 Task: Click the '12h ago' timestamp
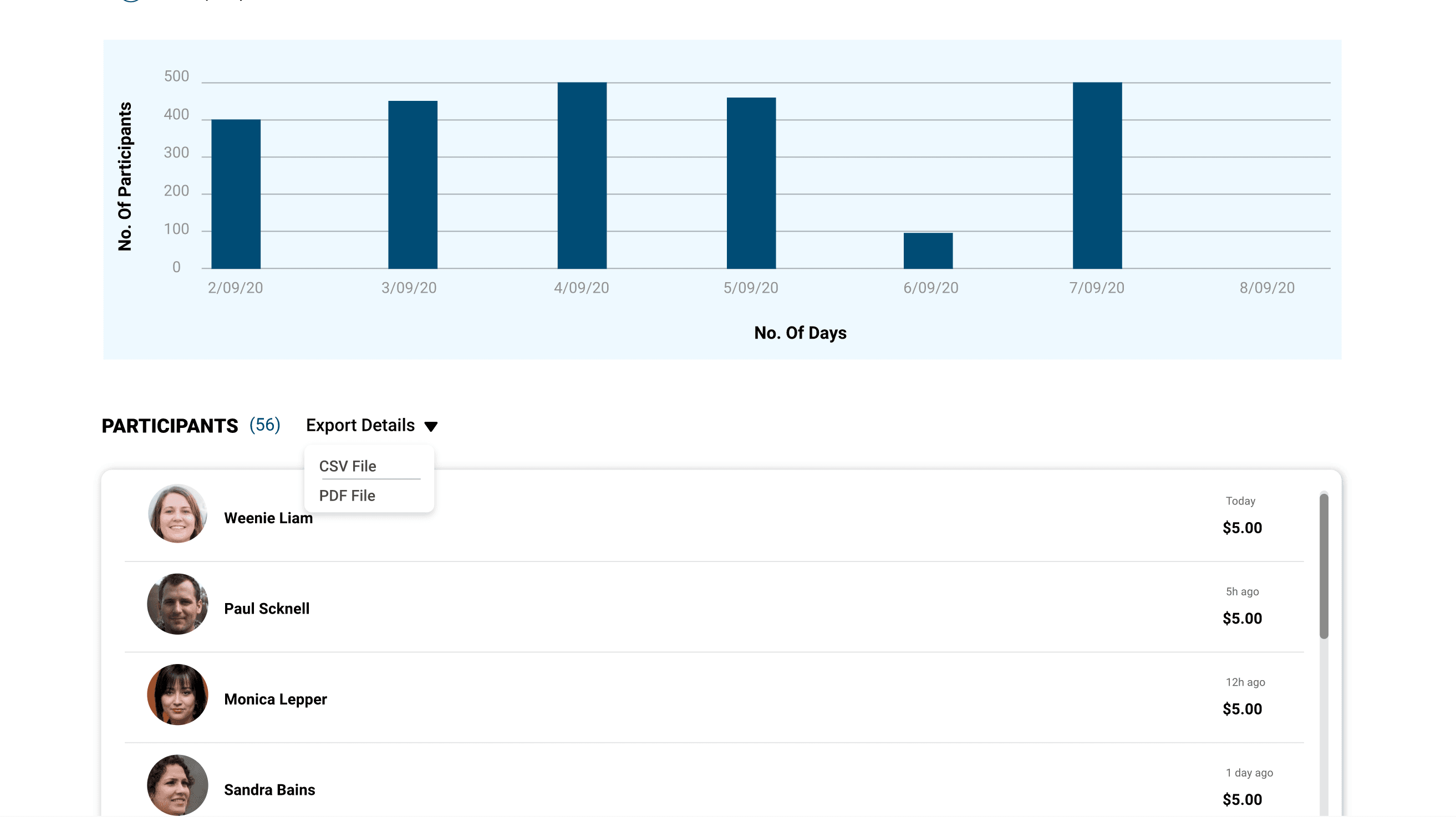click(x=1246, y=682)
